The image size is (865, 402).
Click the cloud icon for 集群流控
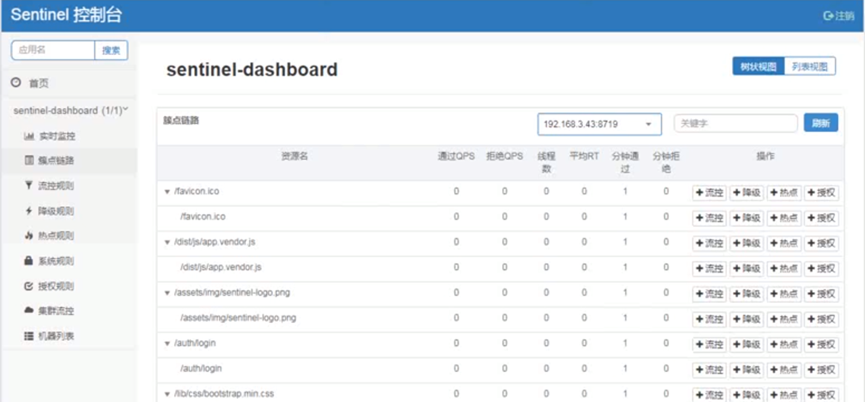point(29,310)
